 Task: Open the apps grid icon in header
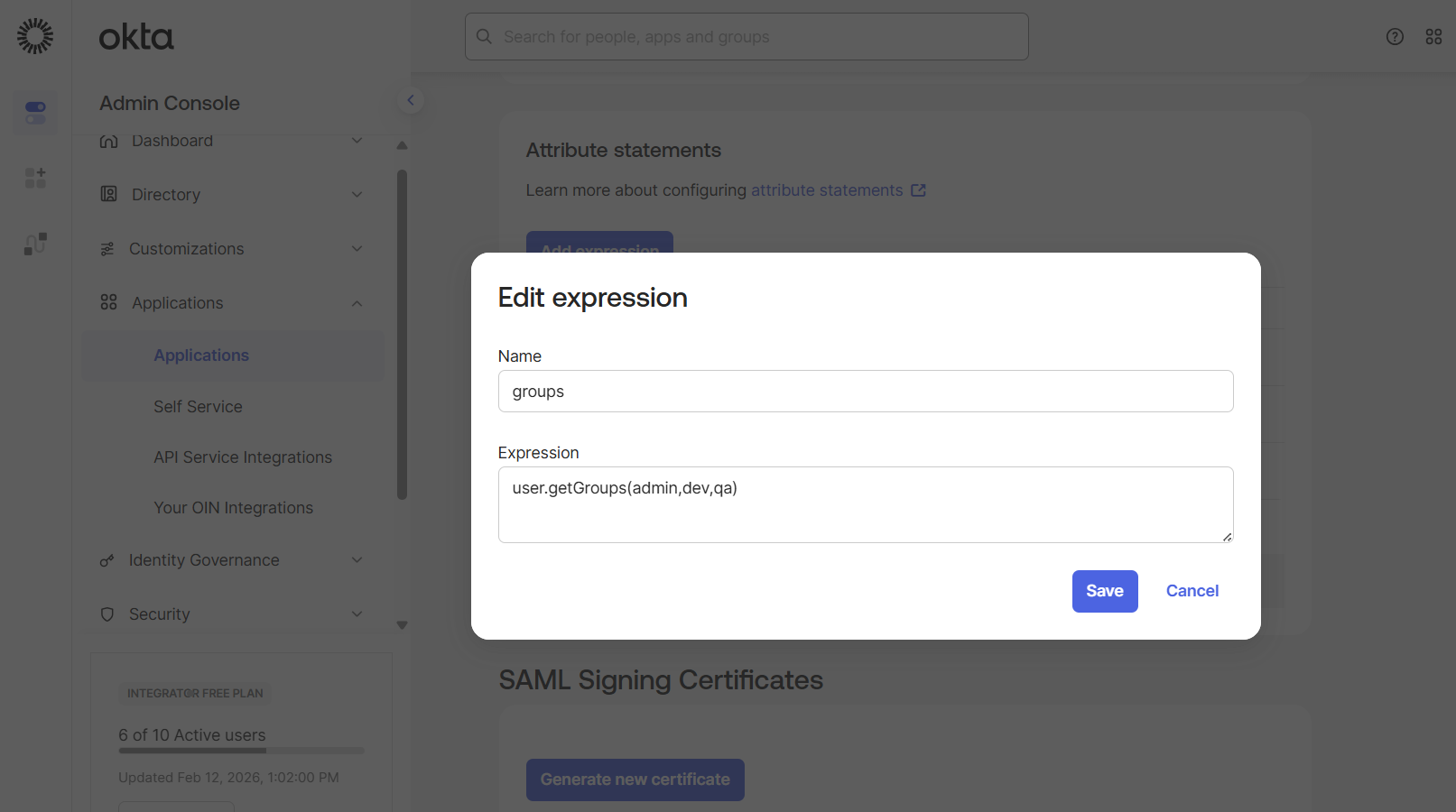tap(1433, 37)
